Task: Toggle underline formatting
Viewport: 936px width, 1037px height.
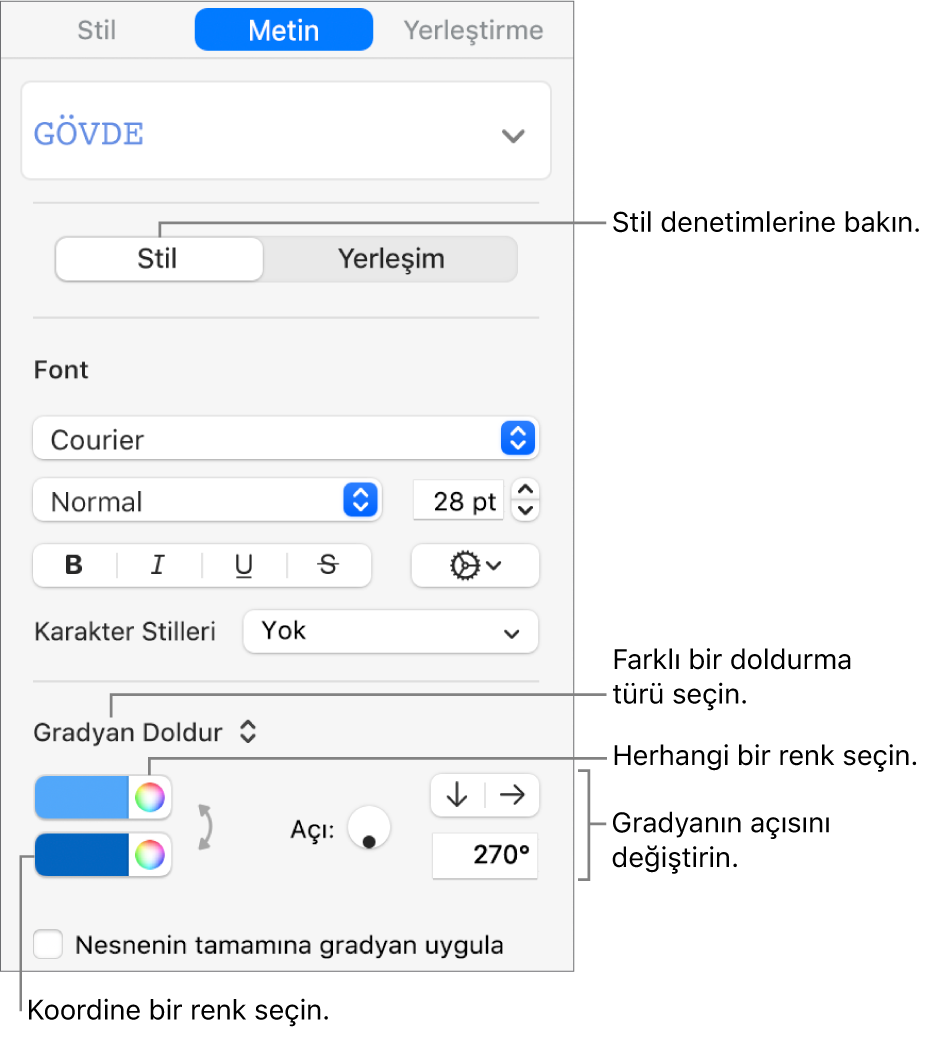Action: click(243, 565)
